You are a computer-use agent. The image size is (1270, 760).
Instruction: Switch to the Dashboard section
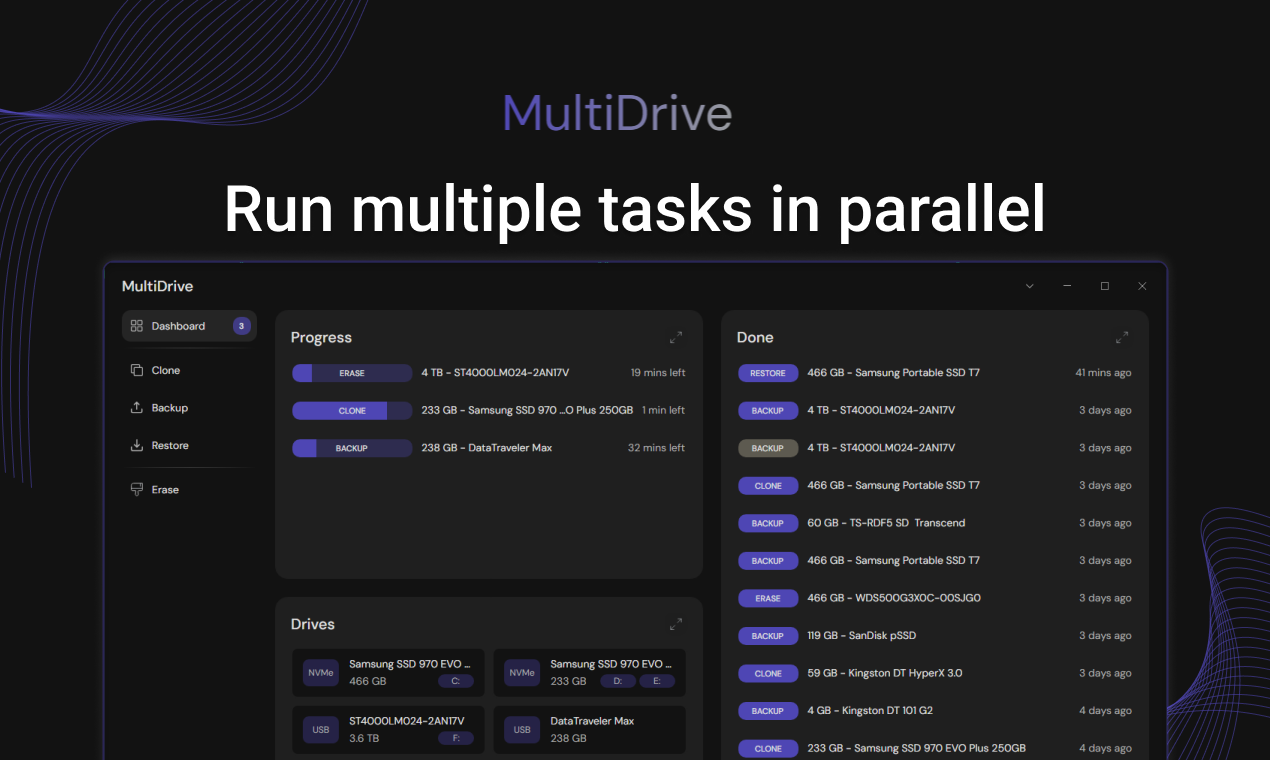click(x=178, y=325)
